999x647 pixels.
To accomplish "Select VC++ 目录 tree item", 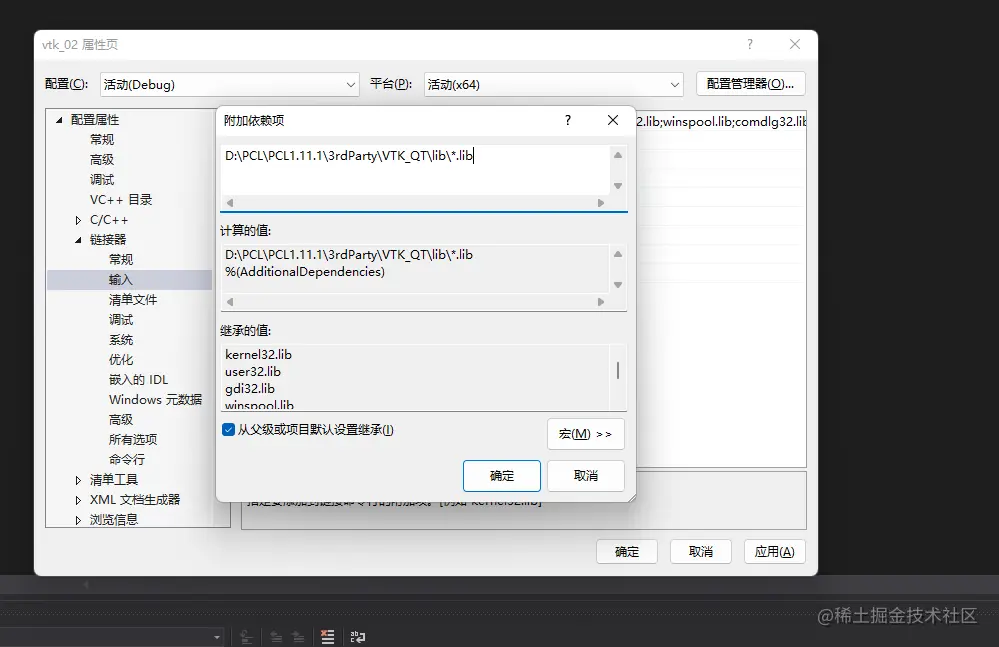I will pos(121,200).
